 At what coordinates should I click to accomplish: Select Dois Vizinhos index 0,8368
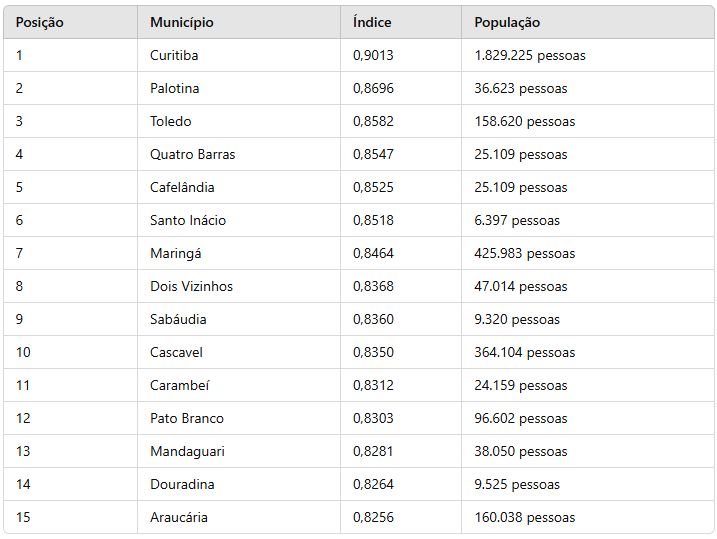pos(373,286)
